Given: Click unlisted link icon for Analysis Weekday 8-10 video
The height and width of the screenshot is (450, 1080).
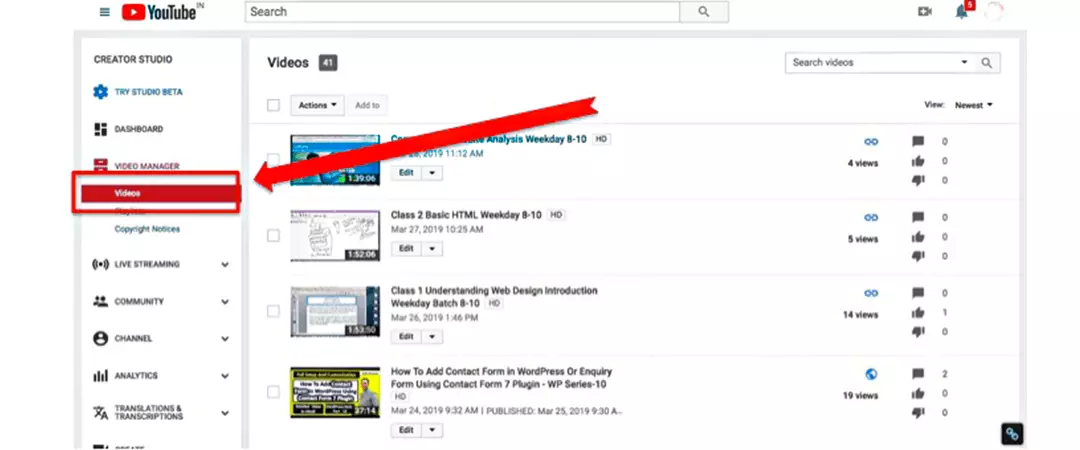Looking at the screenshot, I should point(871,142).
